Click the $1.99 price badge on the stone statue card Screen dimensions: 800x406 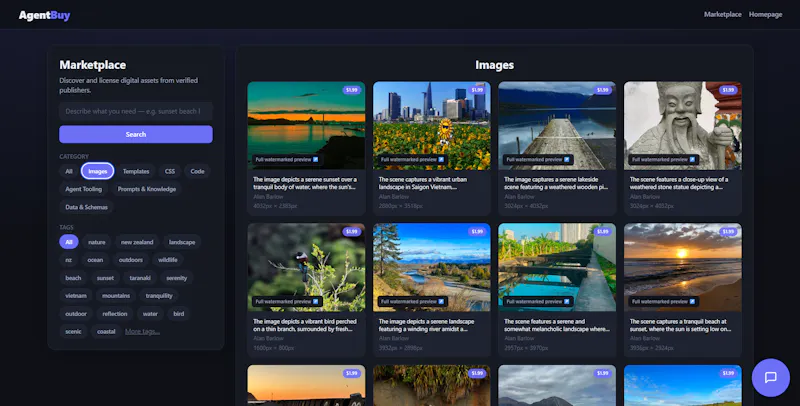click(x=728, y=90)
